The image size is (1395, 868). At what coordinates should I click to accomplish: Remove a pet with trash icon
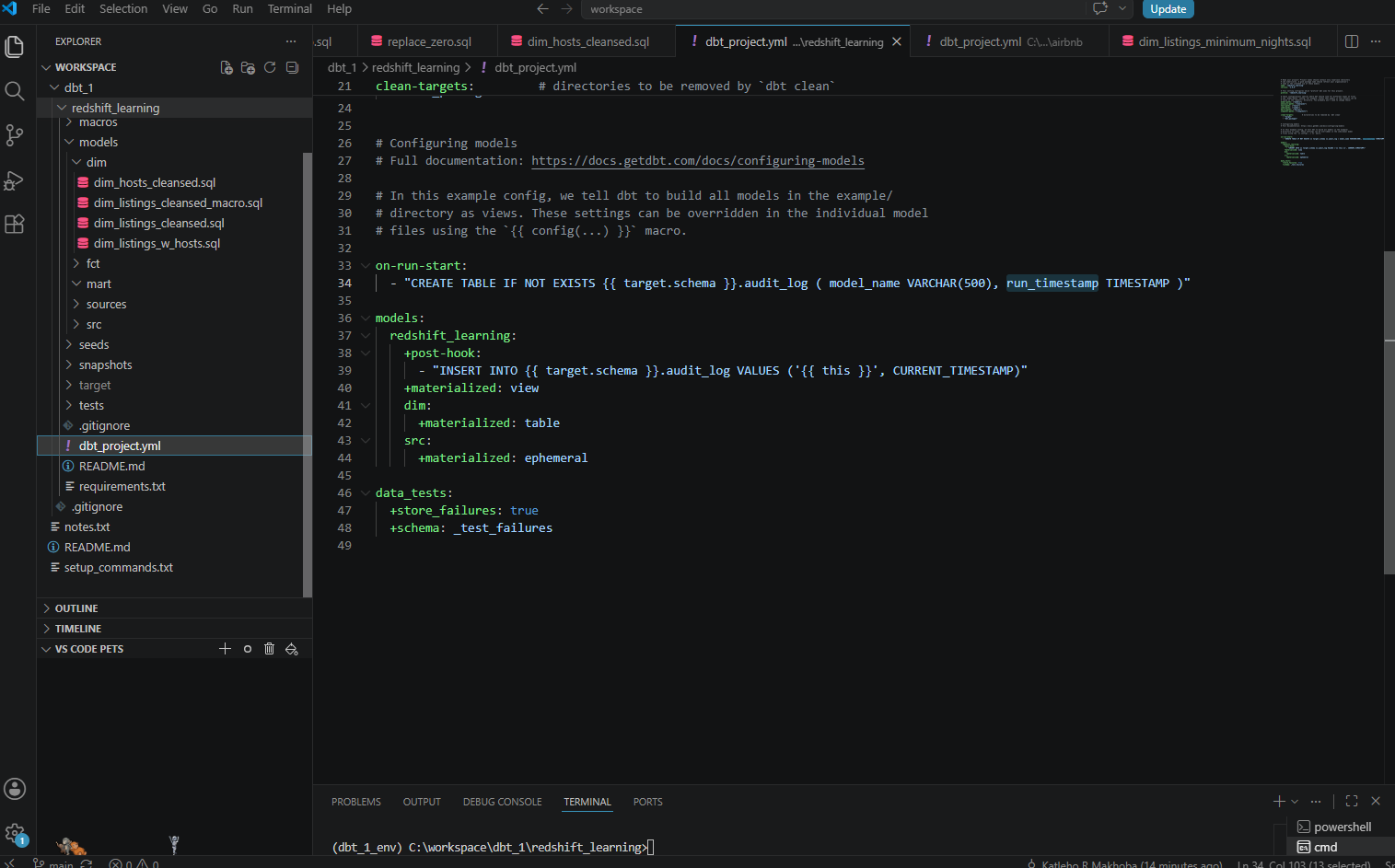click(x=270, y=649)
